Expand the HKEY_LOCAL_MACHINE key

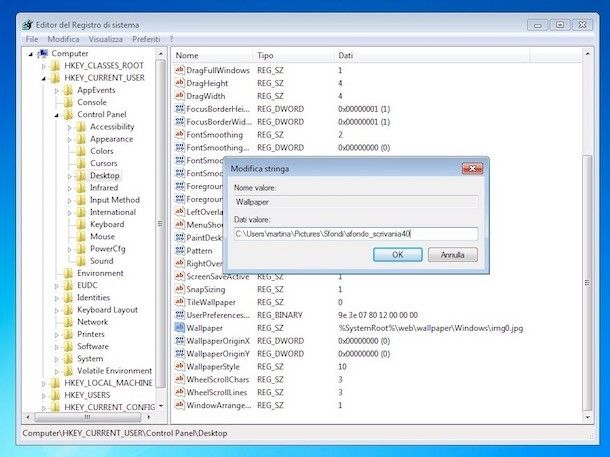pyautogui.click(x=44, y=383)
